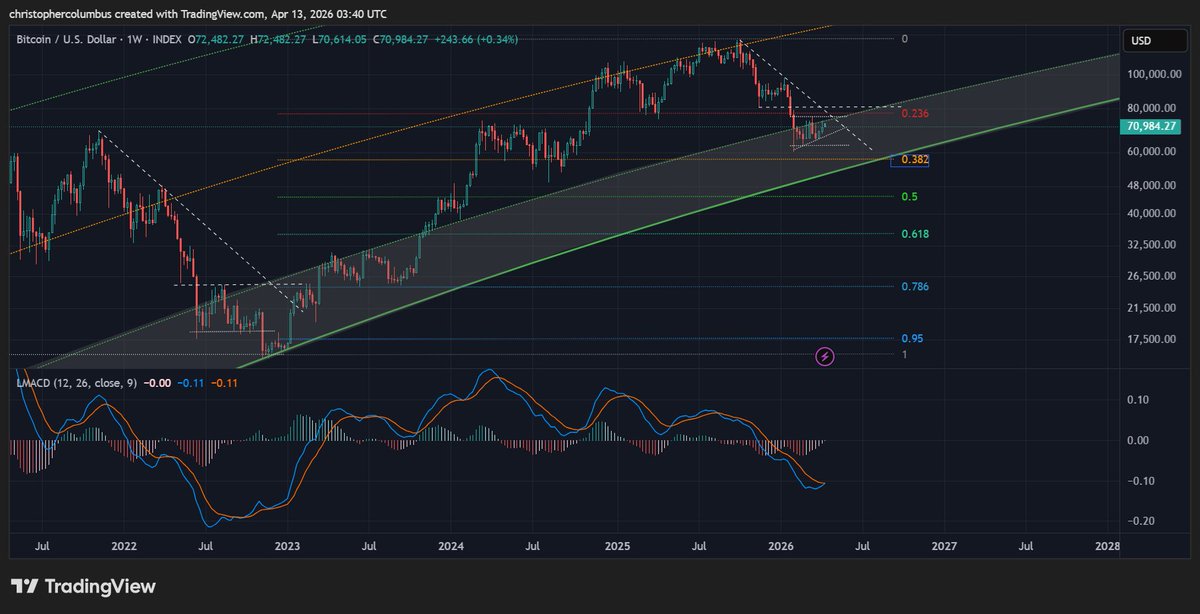Click the blue LMACD value −0.11
Screen dimensions: 1200x614
point(191,382)
